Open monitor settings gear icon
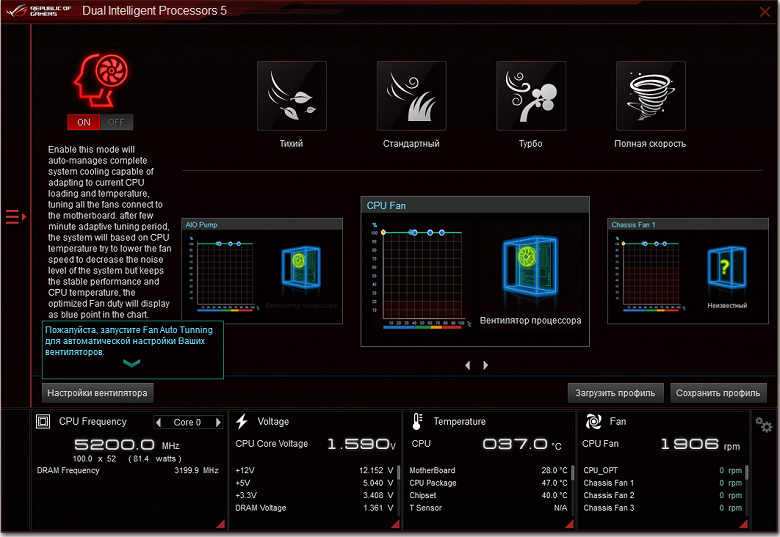The image size is (780, 537). 764,424
